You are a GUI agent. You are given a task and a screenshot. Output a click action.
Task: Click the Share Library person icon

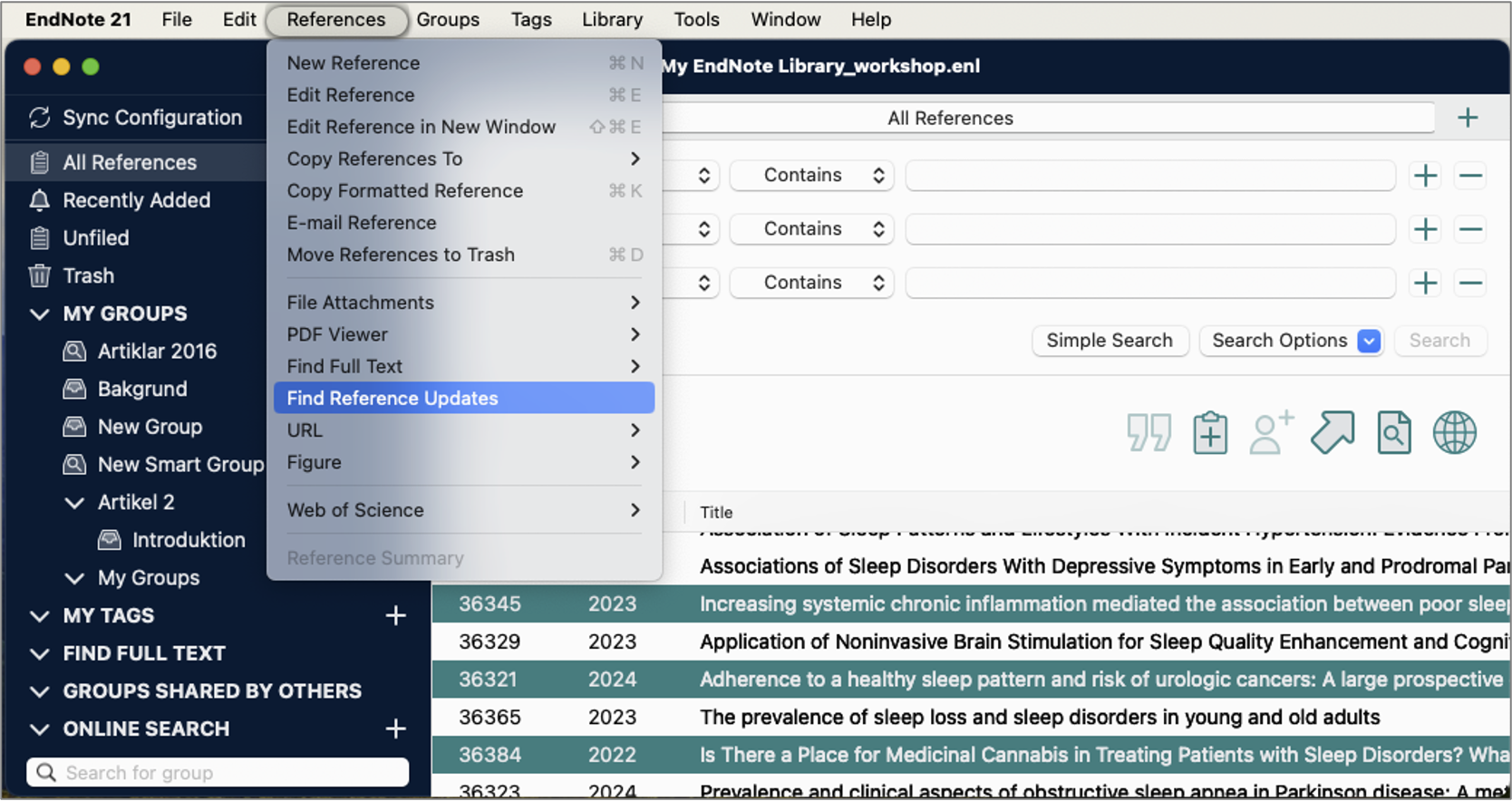pos(1271,432)
